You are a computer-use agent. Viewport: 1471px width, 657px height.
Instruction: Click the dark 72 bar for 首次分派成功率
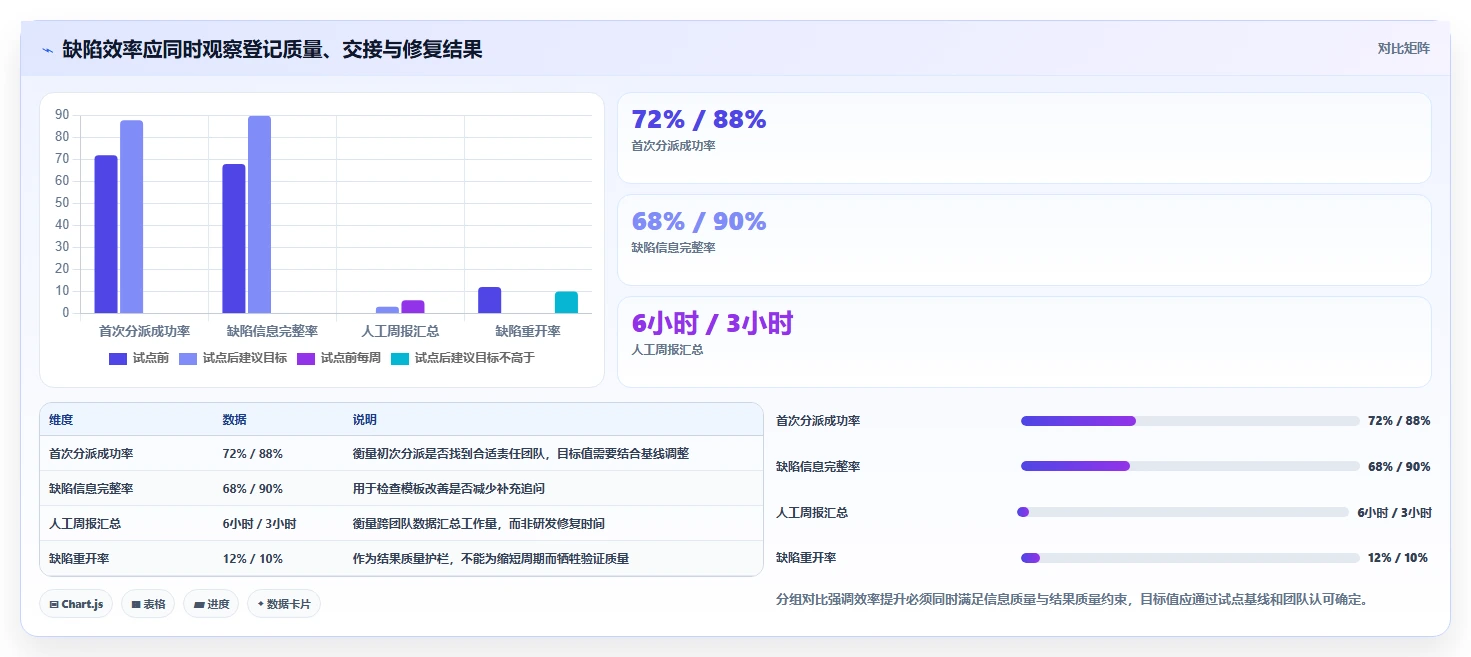106,234
